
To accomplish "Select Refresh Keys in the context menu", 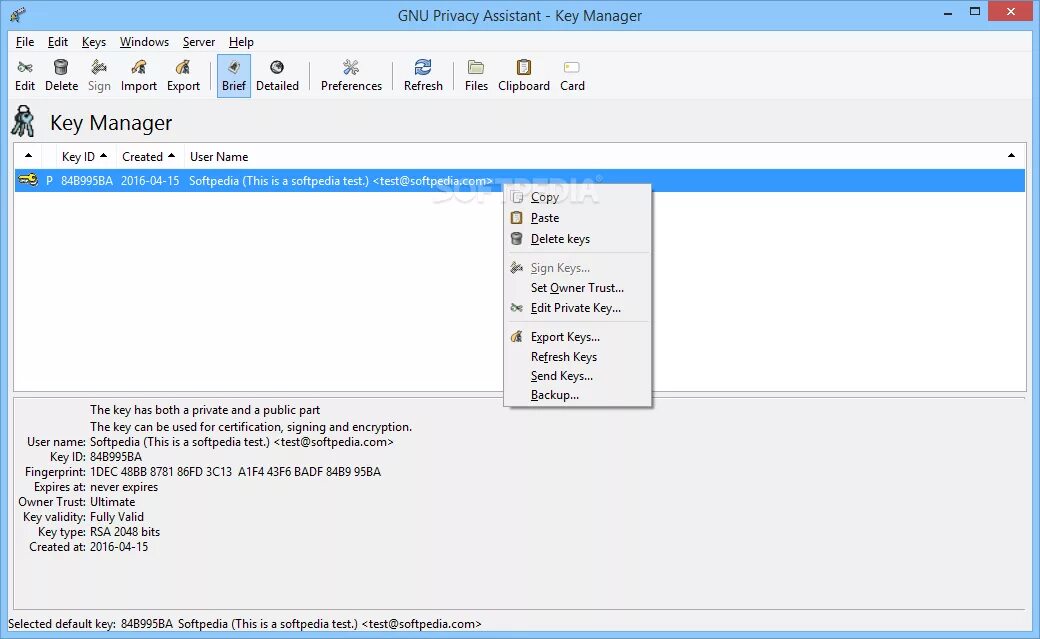I will [577, 357].
